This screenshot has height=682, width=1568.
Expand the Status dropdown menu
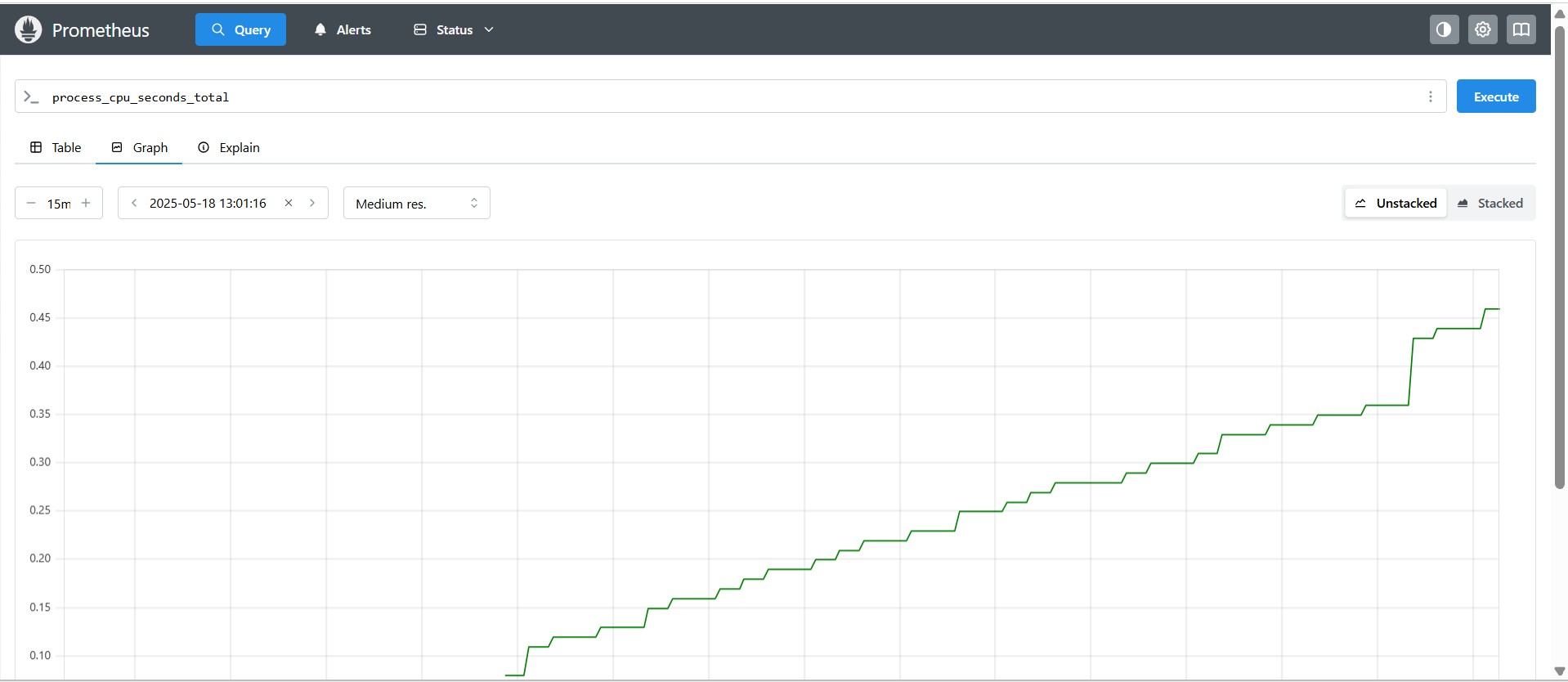click(454, 29)
